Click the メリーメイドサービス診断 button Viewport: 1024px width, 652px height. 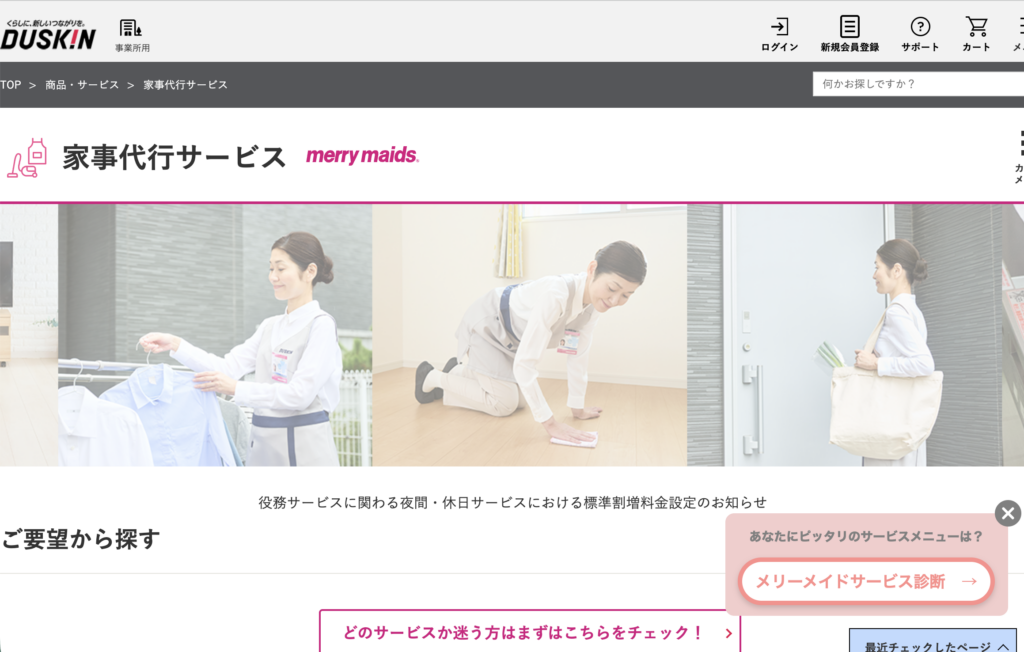(865, 581)
